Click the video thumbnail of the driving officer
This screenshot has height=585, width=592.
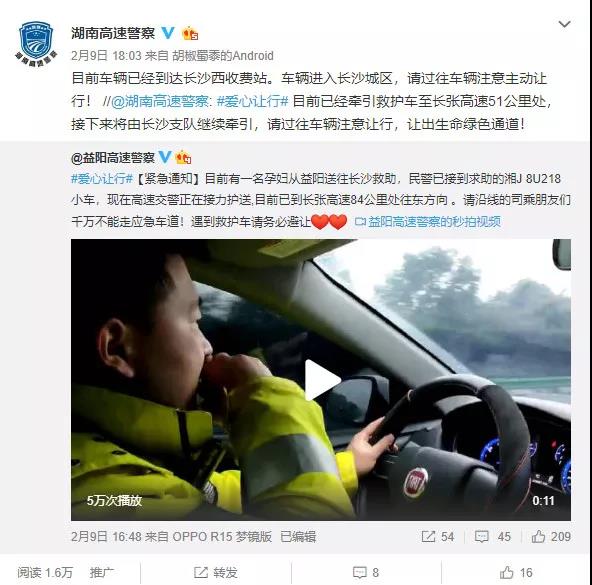[321, 380]
